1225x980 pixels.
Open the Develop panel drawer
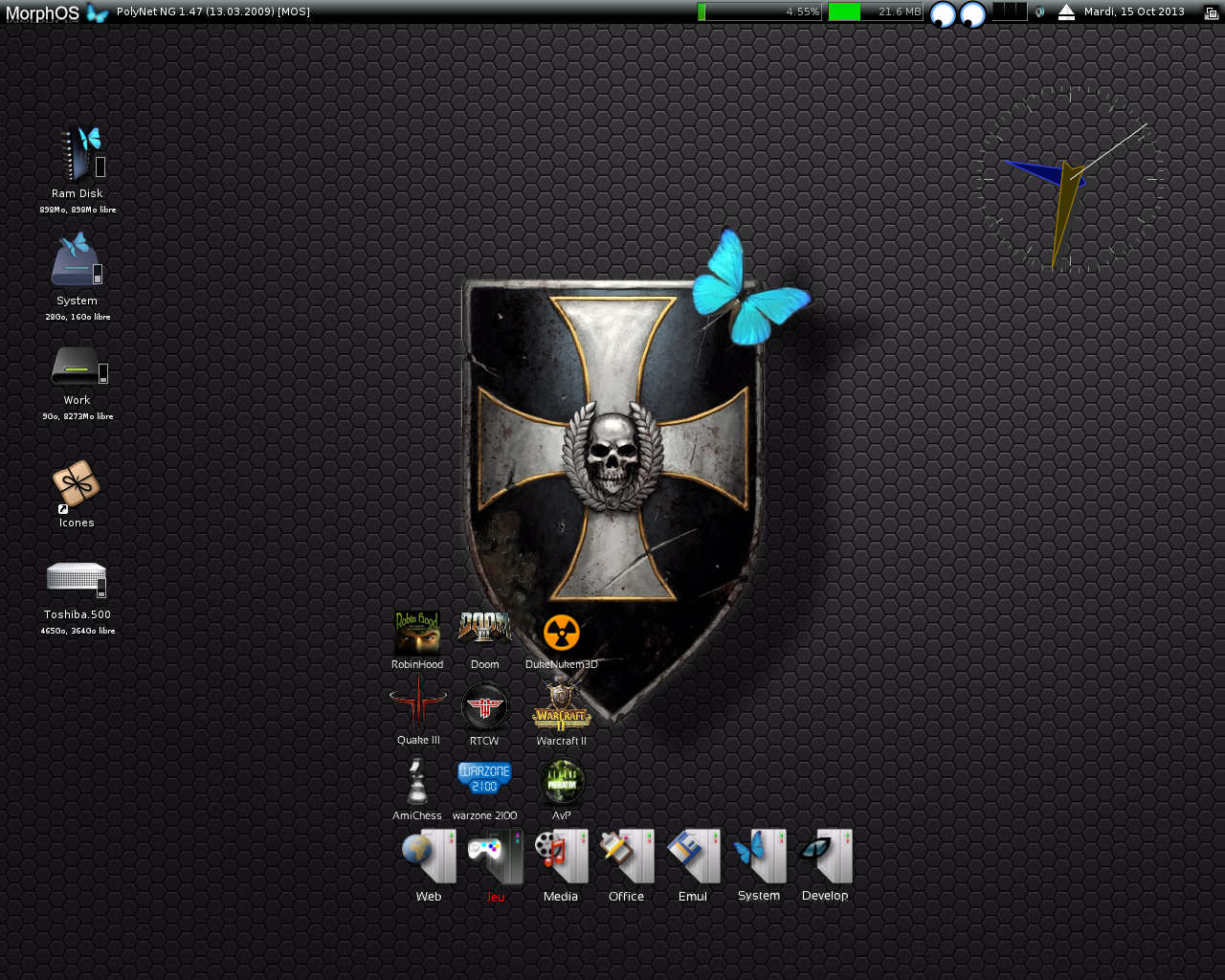pyautogui.click(x=825, y=857)
